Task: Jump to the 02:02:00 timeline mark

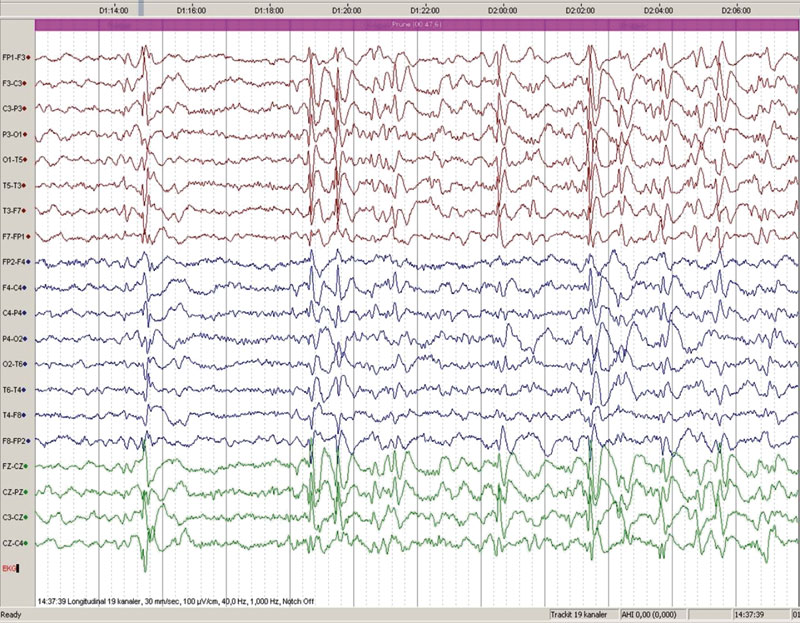Action: coord(579,8)
